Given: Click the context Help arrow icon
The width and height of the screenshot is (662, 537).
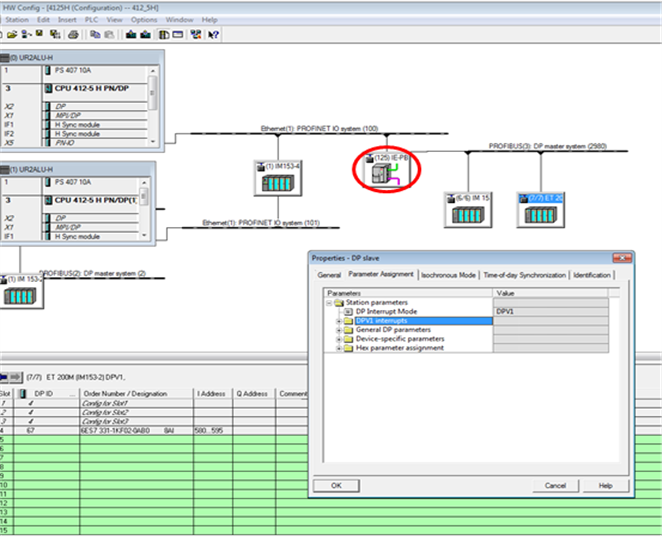Looking at the screenshot, I should 214,35.
